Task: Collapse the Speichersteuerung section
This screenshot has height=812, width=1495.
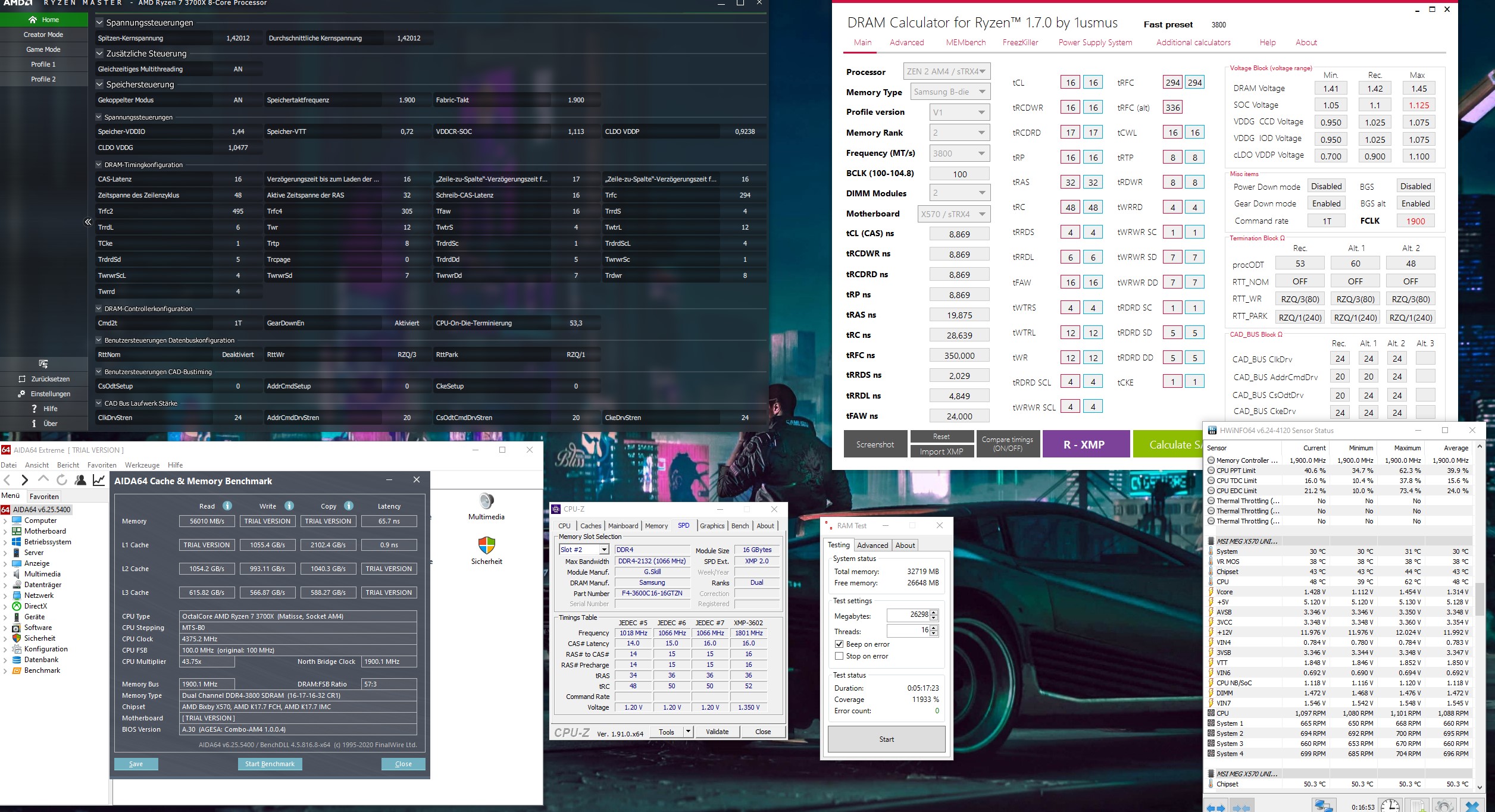Action: (99, 84)
